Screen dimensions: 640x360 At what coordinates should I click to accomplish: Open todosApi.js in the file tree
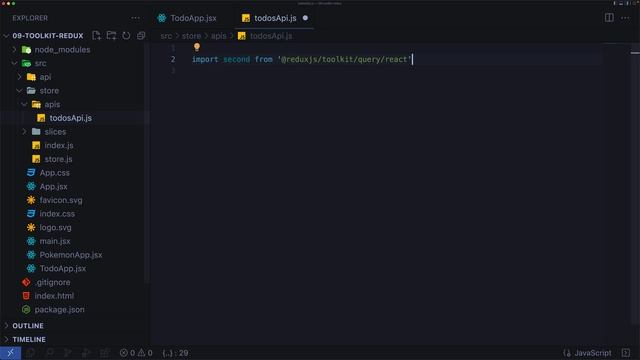(x=70, y=118)
